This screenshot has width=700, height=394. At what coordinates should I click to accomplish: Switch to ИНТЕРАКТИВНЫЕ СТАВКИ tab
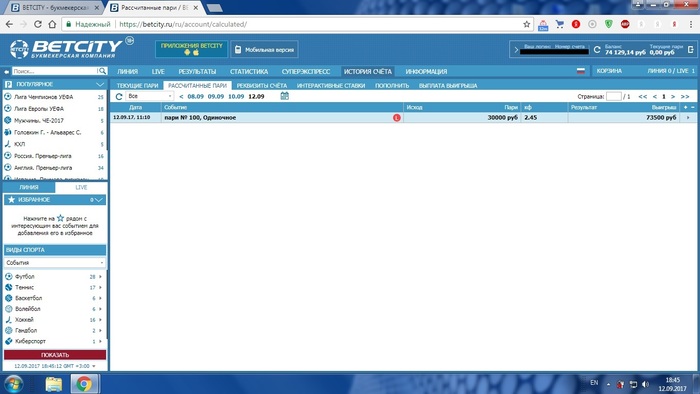point(330,85)
